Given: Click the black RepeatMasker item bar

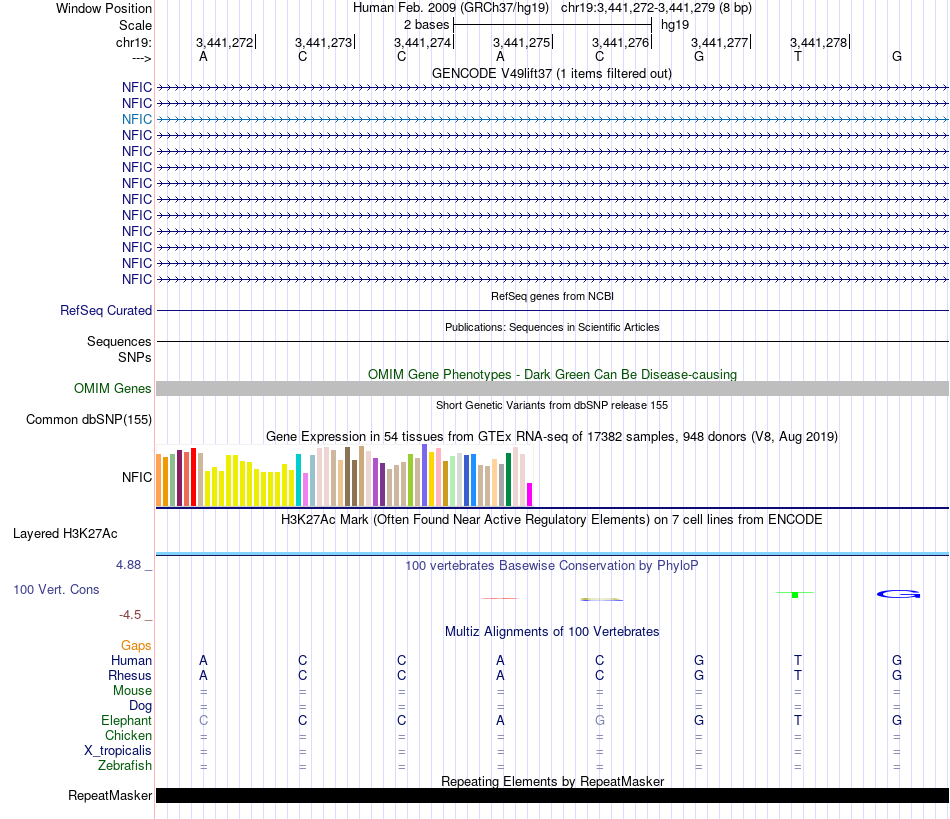Looking at the screenshot, I should [x=552, y=795].
